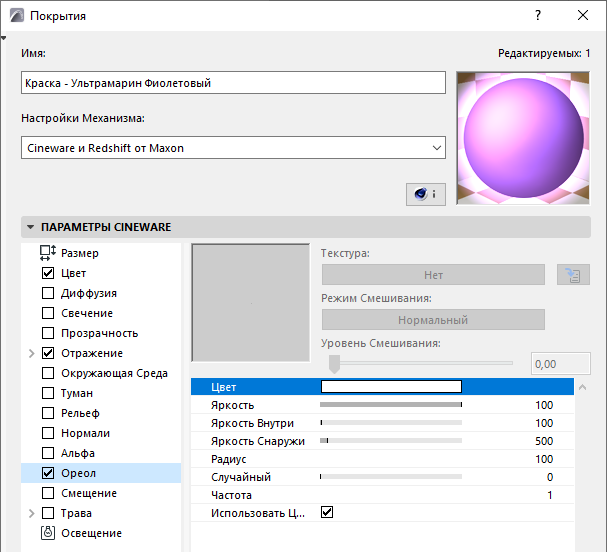607x552 pixels.
Task: Adjust the Яркость slider bar
Action: pyautogui.click(x=391, y=405)
